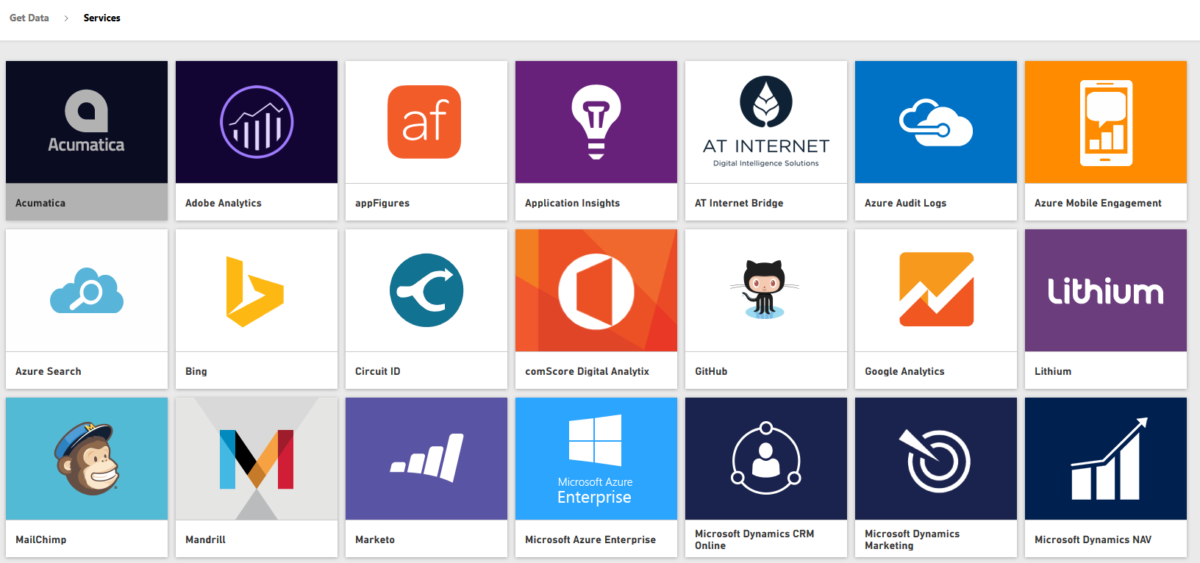Go back to Get Data breadcrumb
This screenshot has height=563, width=1200.
click(29, 18)
